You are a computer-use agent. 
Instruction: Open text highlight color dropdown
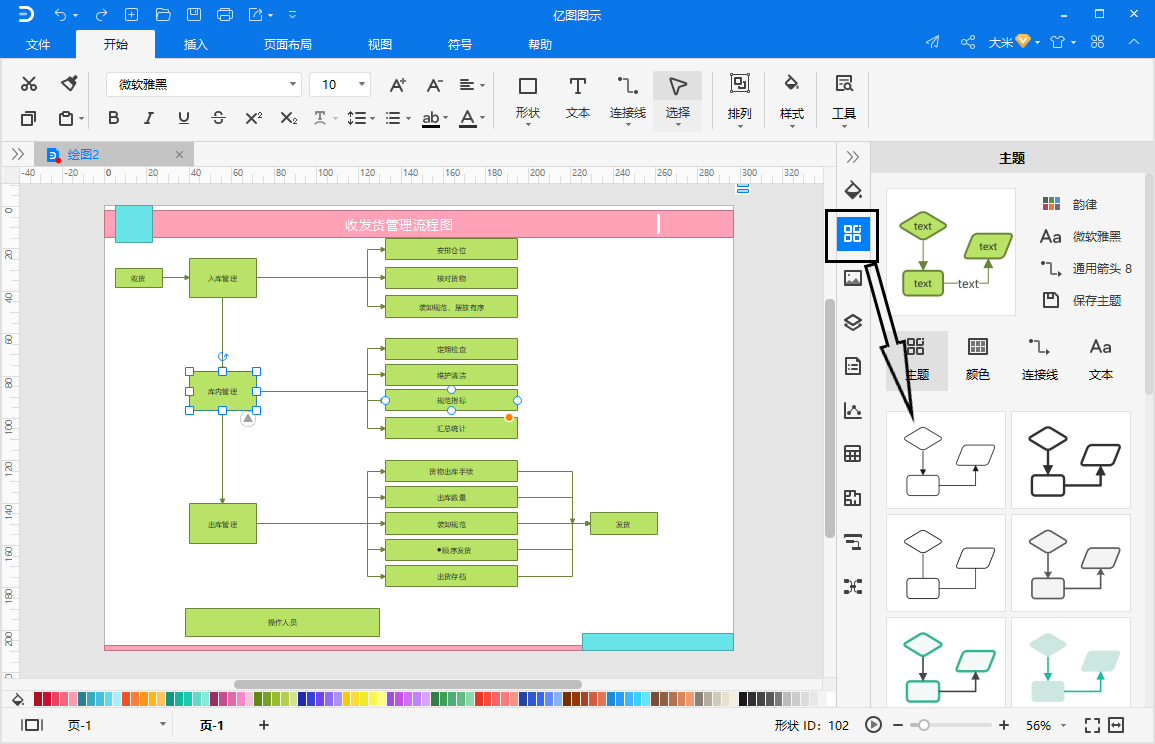pos(435,118)
